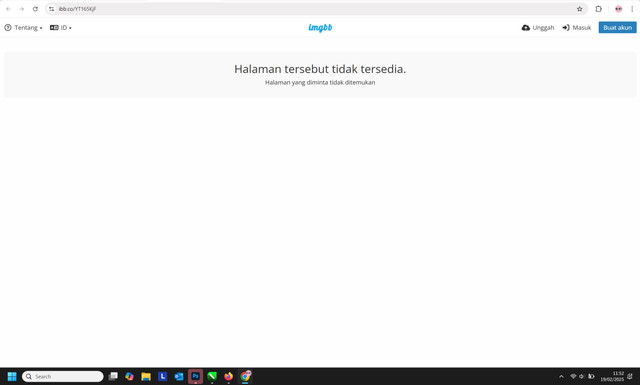Open Outlook from the taskbar
Image resolution: width=640 pixels, height=385 pixels.
tap(179, 376)
